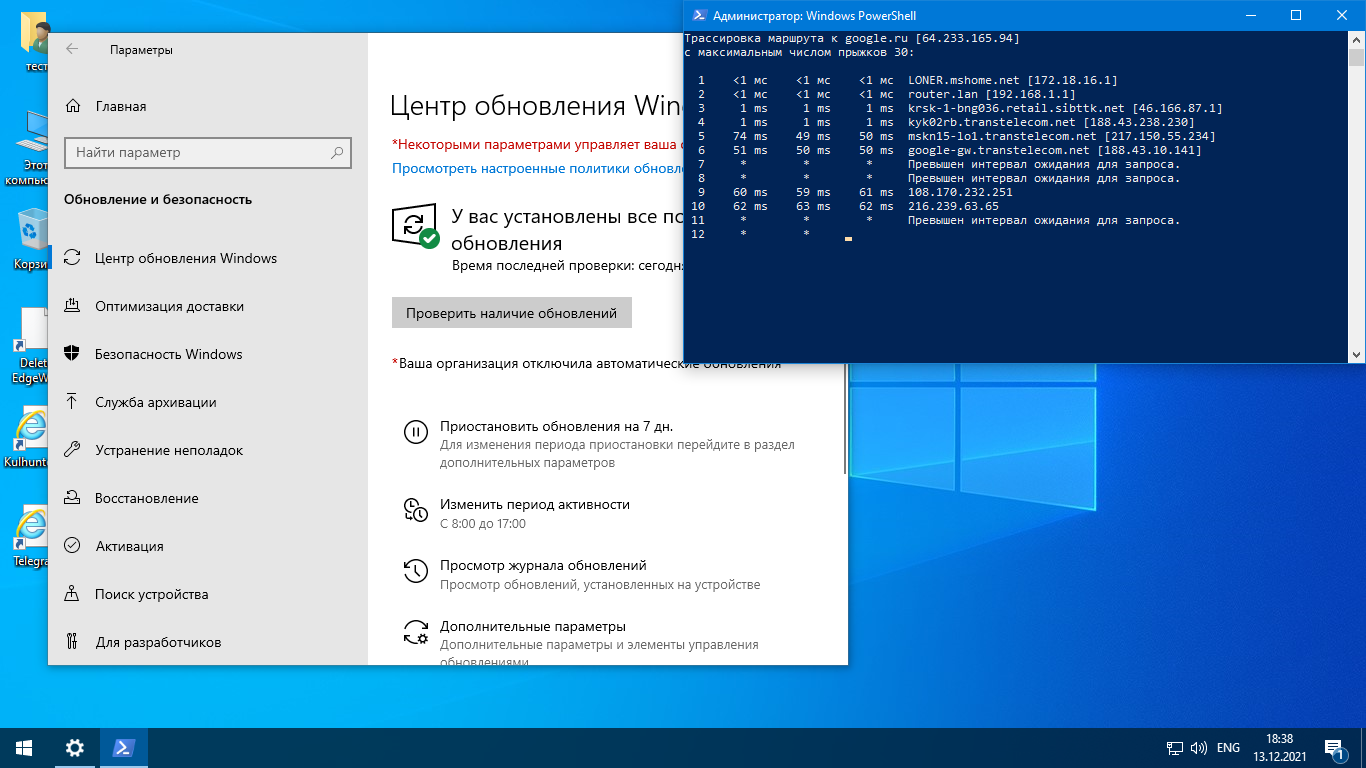This screenshot has width=1366, height=768.
Task: Open Устранение неполадок wrench item
Action: point(168,450)
